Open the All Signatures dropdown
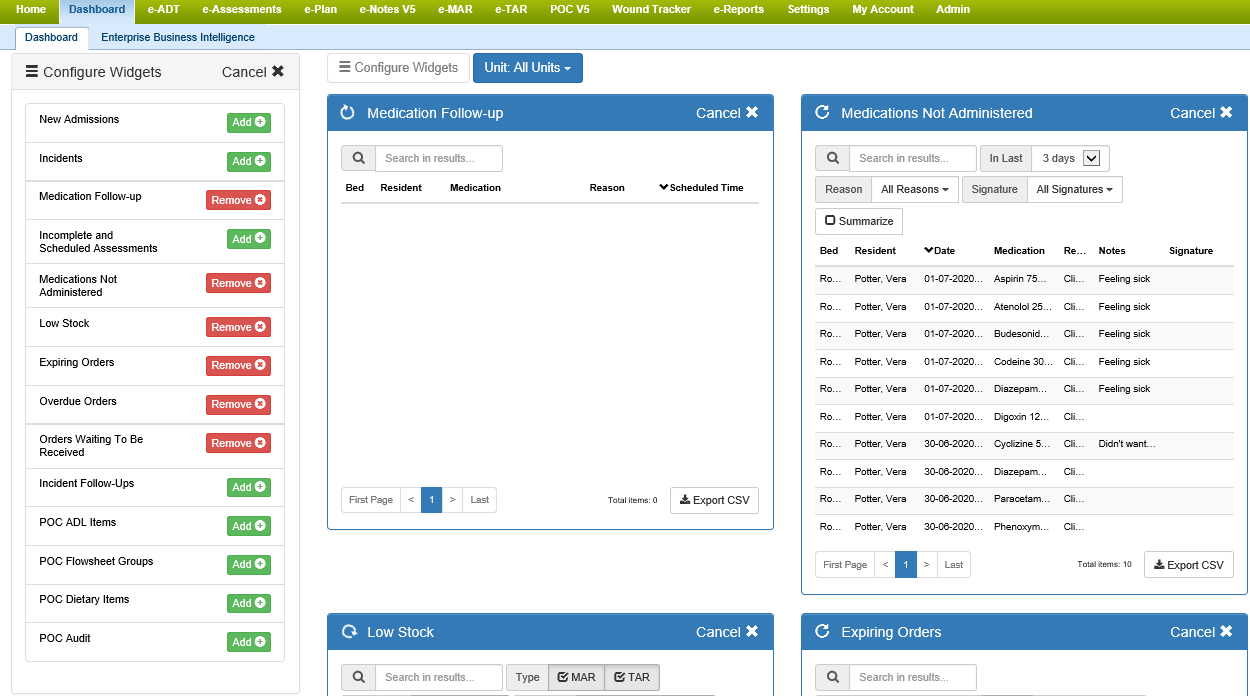This screenshot has height=696, width=1250. 1074,189
